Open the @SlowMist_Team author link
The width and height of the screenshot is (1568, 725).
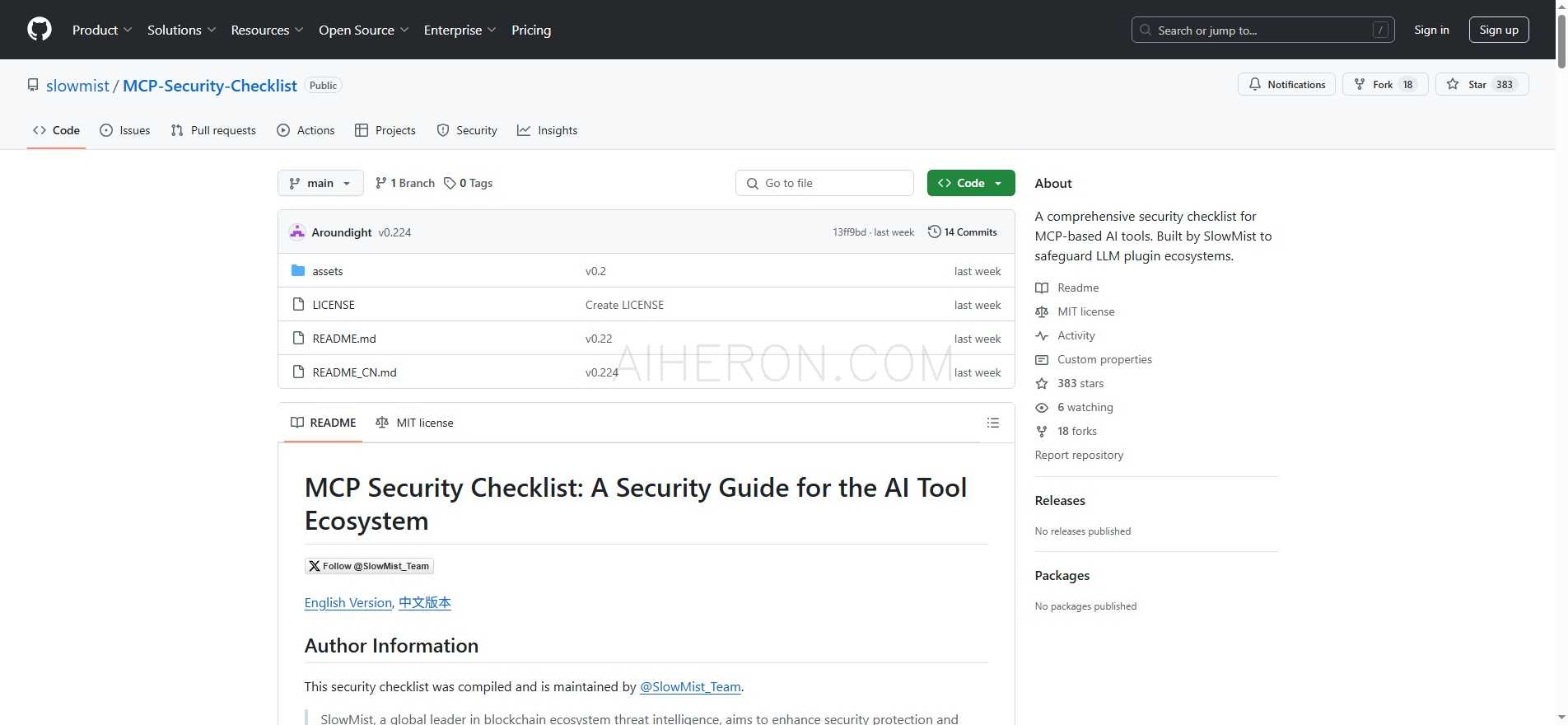[x=690, y=687]
